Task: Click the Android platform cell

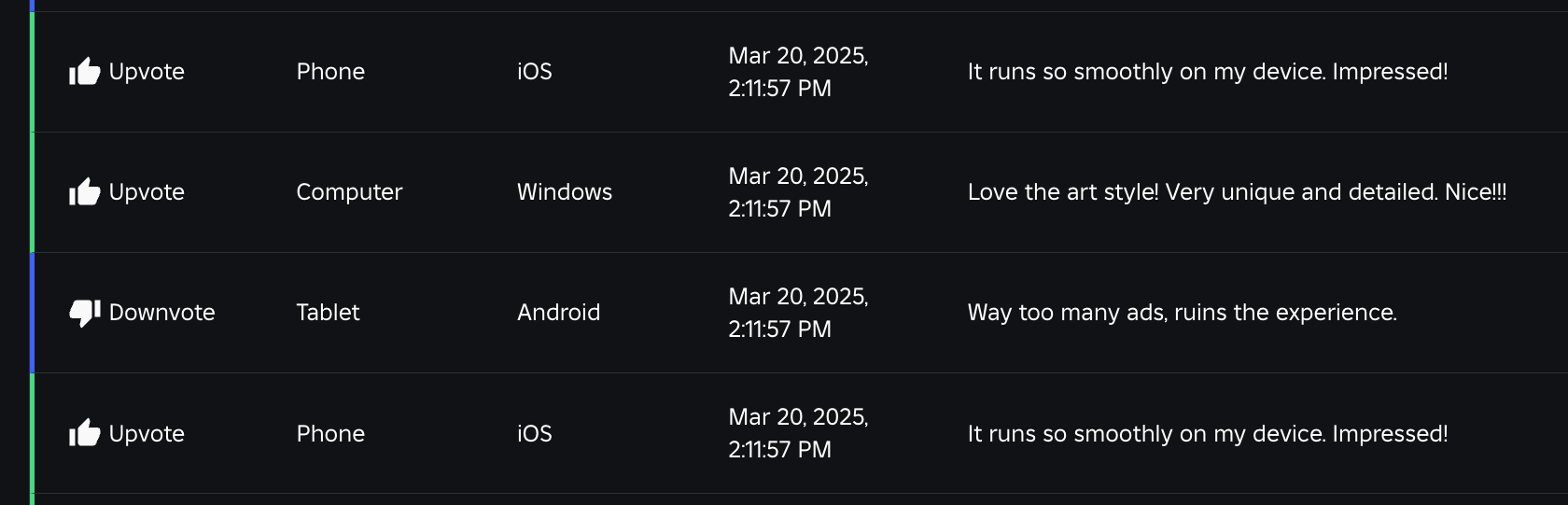Action: click(x=558, y=313)
